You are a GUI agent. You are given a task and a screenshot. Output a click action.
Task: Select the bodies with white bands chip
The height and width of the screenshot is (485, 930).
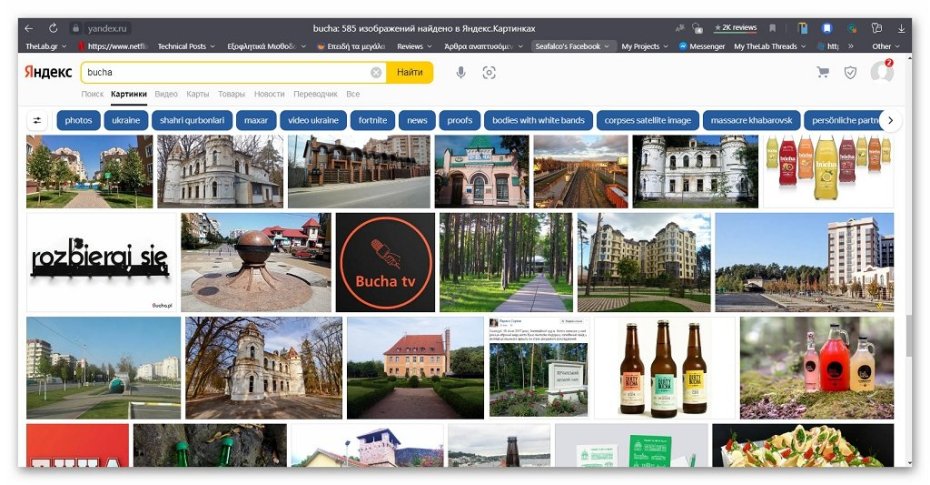click(x=538, y=120)
